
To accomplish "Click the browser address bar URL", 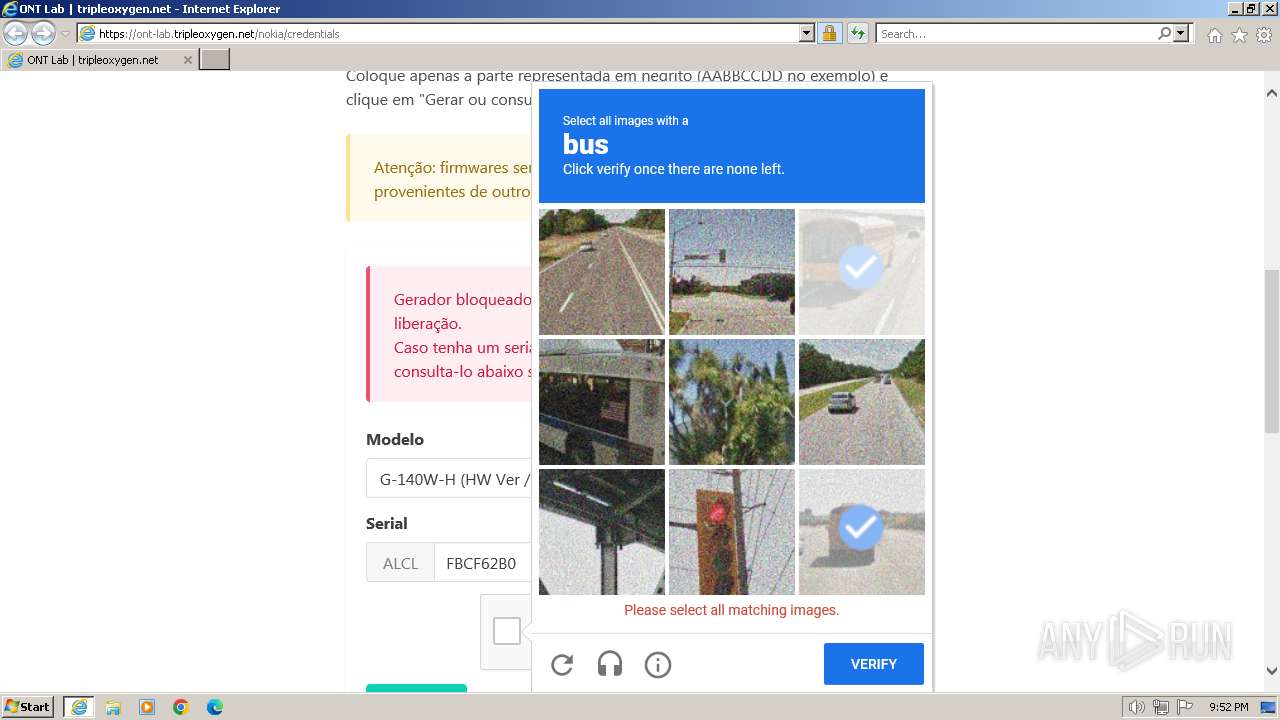I will coord(448,33).
